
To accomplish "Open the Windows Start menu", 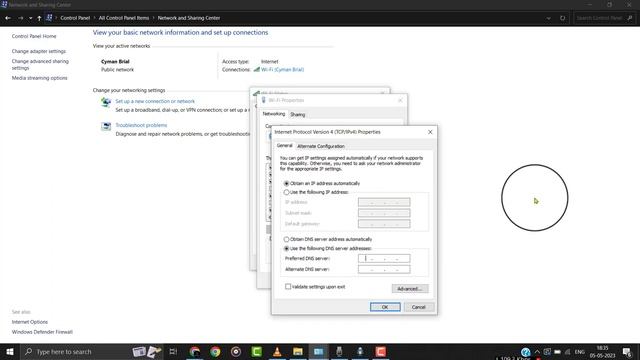I will pos(10,352).
